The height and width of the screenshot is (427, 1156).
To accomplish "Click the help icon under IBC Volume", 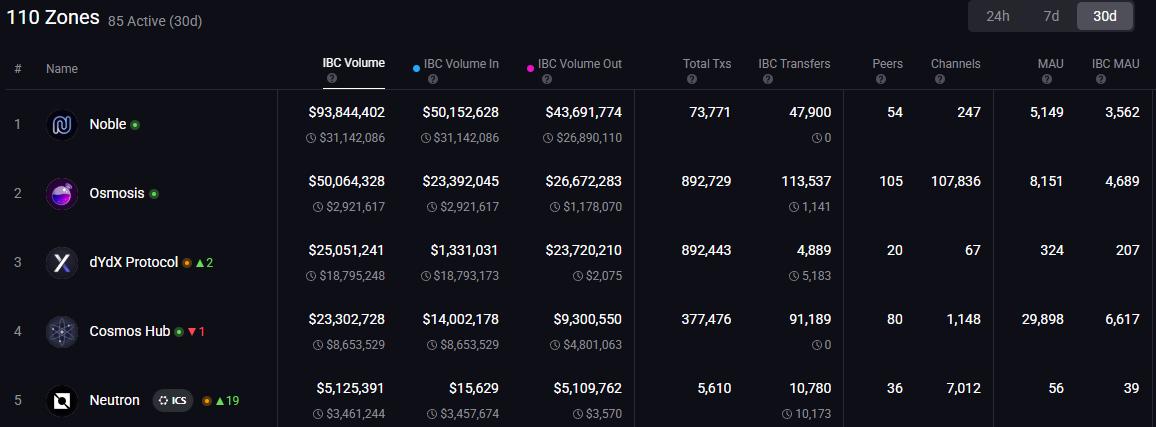I will 332,78.
